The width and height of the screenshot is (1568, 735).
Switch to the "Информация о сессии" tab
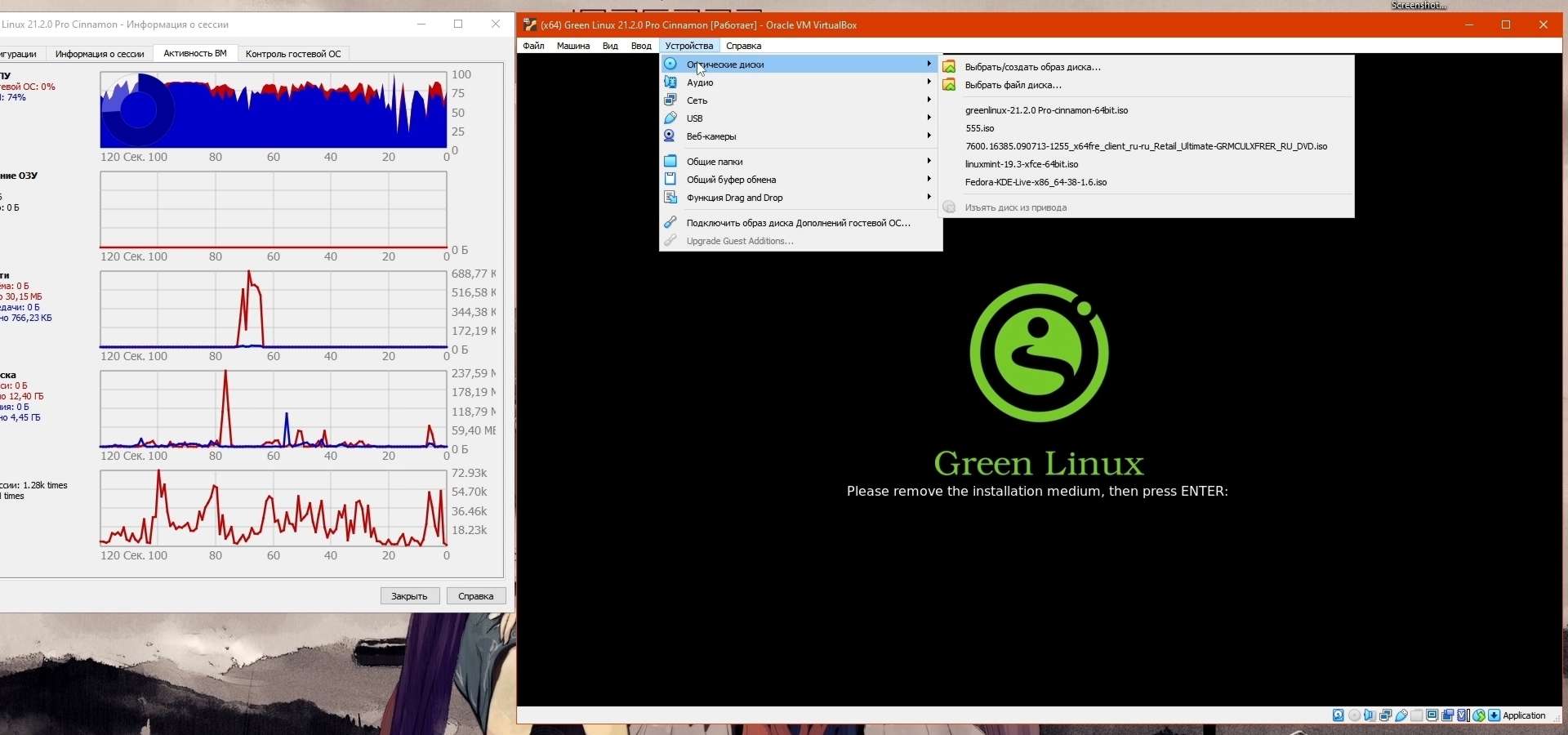[100, 54]
